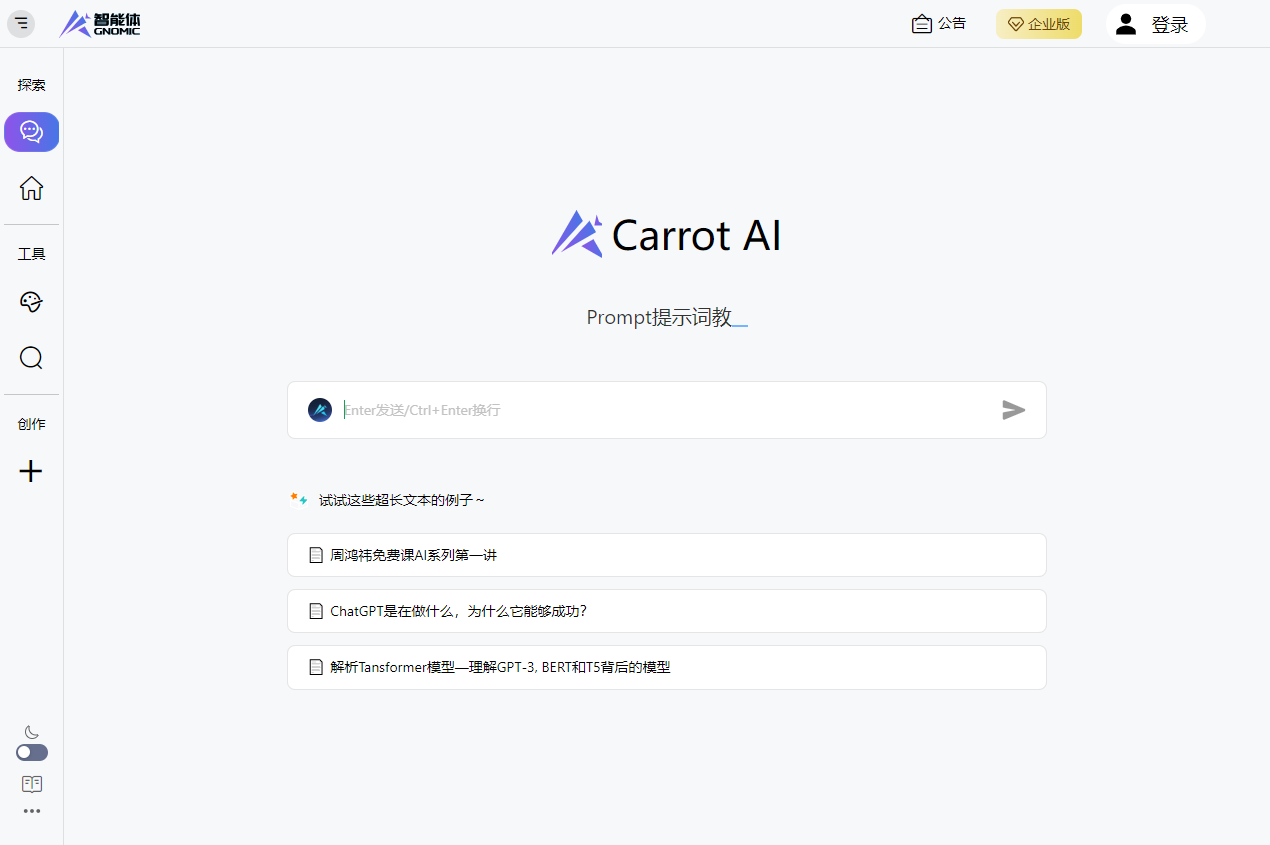Click the Prompt提示词教 subtitle text
The width and height of the screenshot is (1270, 845).
coord(659,318)
